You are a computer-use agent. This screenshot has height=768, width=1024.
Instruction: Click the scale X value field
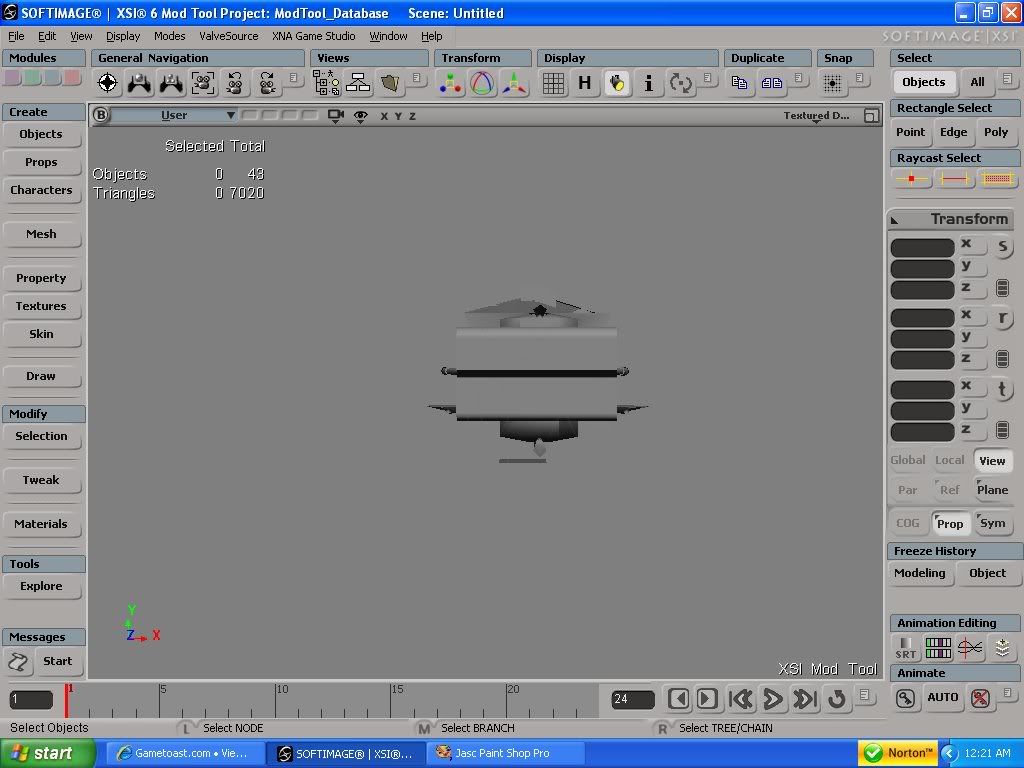click(923, 248)
